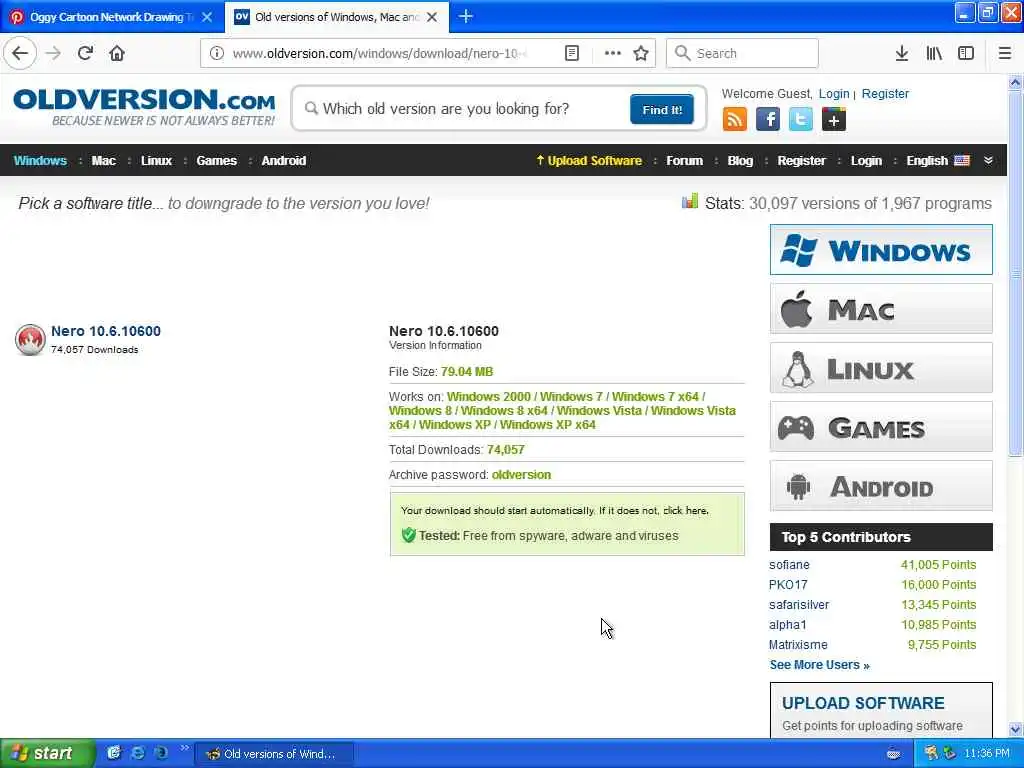Click the page vertical scrollbar thumb
1024x768 pixels.
(1015, 274)
